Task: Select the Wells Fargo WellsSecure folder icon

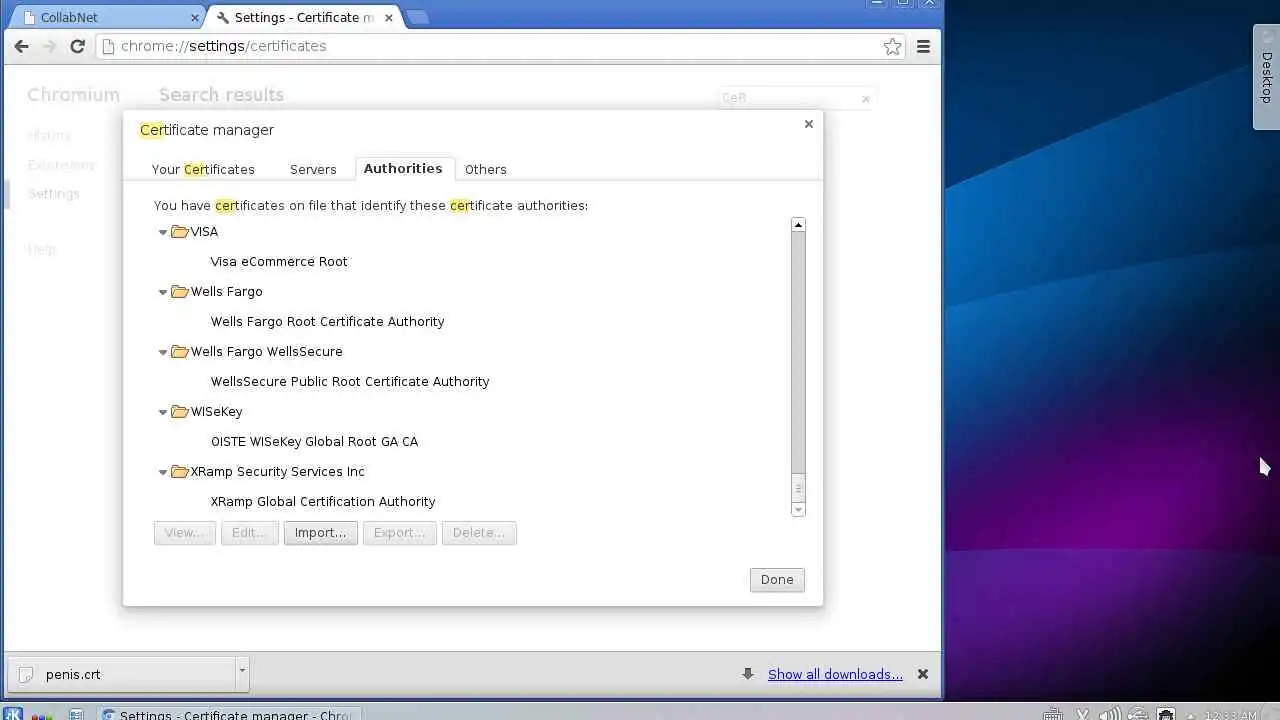Action: click(180, 351)
